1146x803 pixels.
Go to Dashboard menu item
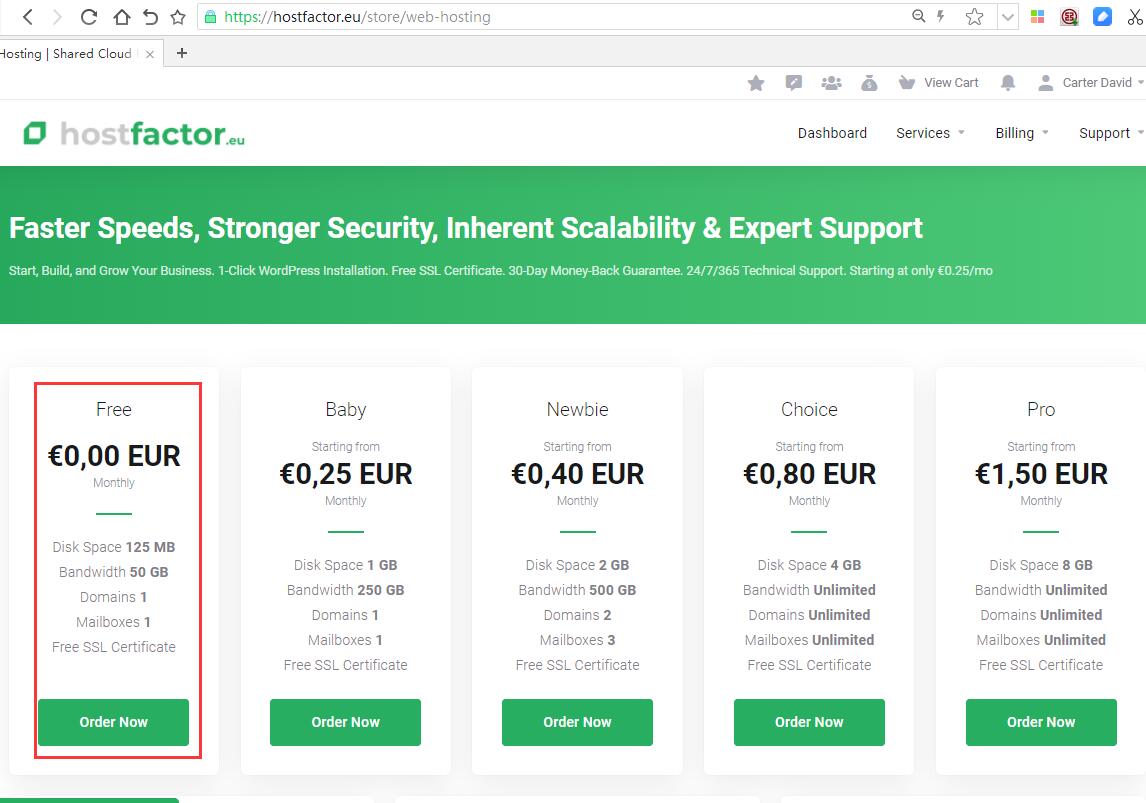(832, 133)
